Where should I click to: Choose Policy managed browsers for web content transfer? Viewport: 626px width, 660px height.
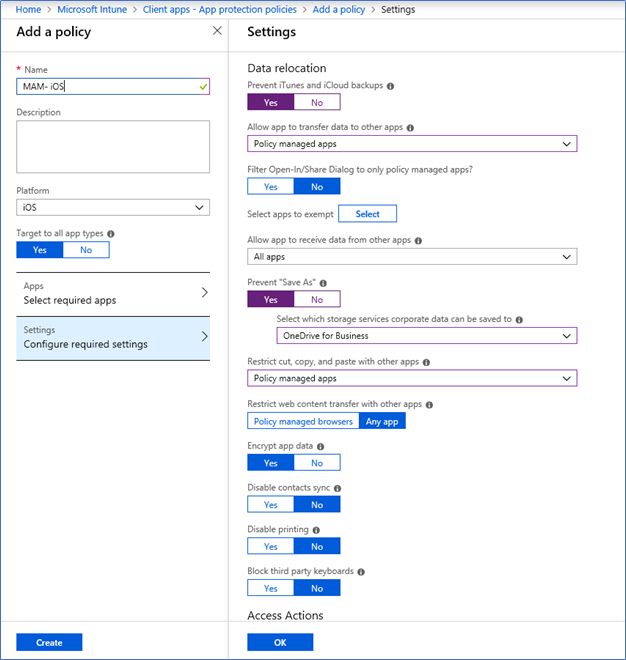(303, 421)
